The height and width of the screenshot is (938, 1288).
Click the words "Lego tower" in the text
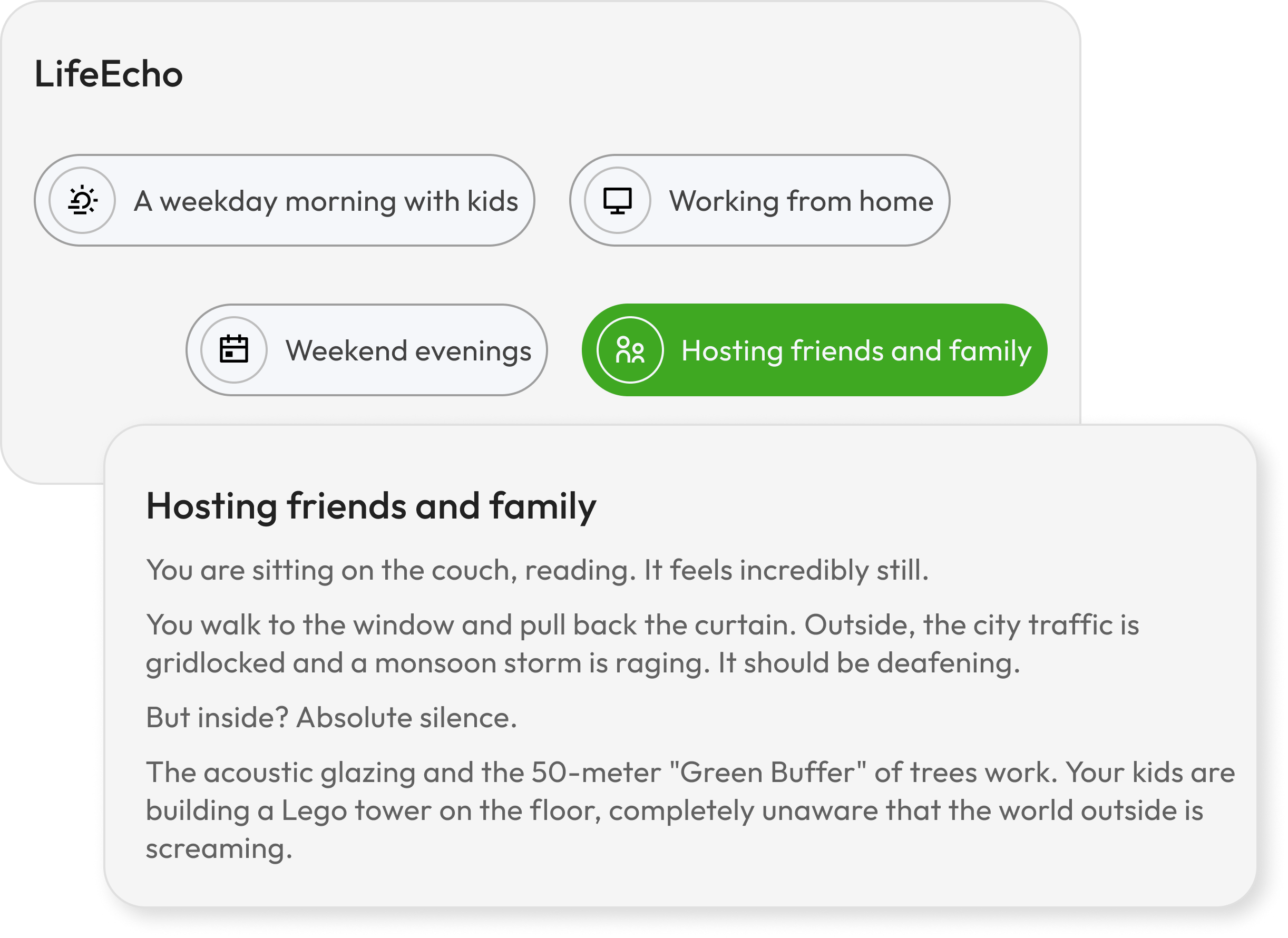tap(356, 811)
